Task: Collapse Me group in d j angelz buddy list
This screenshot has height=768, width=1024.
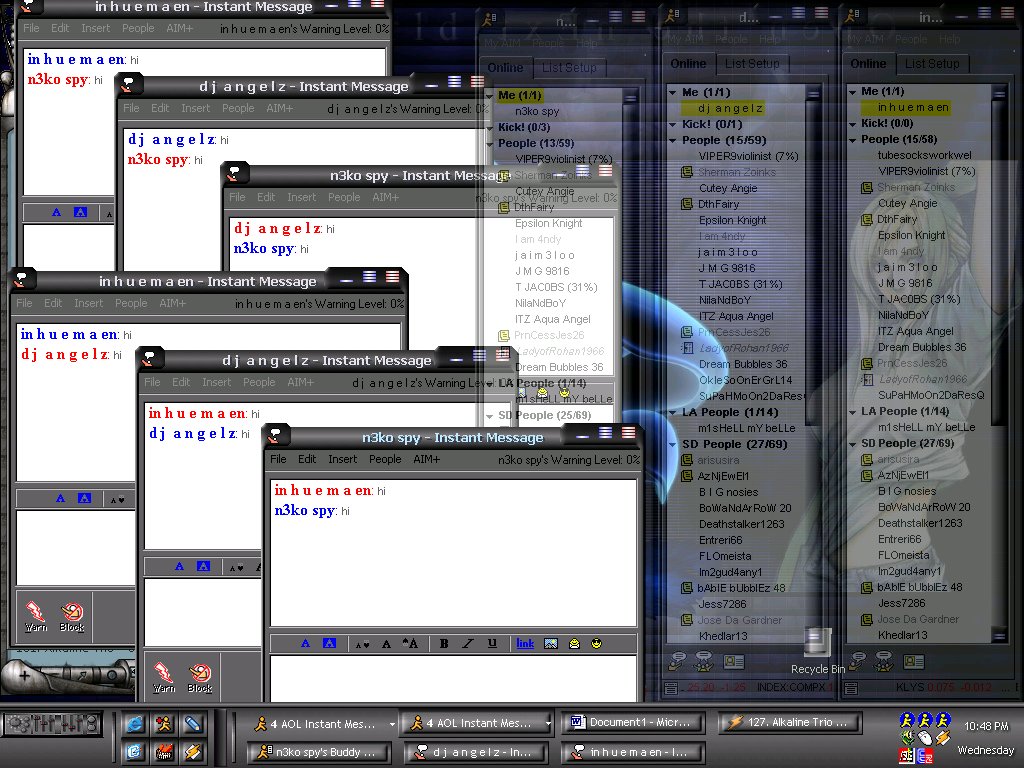Action: point(672,93)
